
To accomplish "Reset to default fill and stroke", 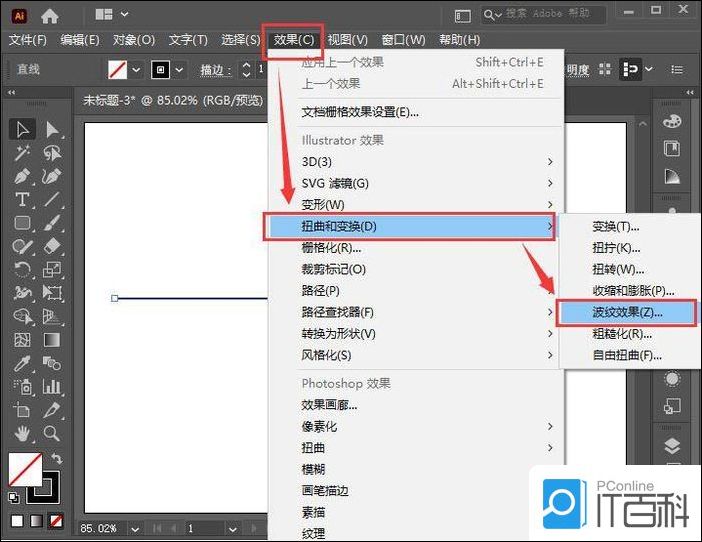I will pos(13,496).
